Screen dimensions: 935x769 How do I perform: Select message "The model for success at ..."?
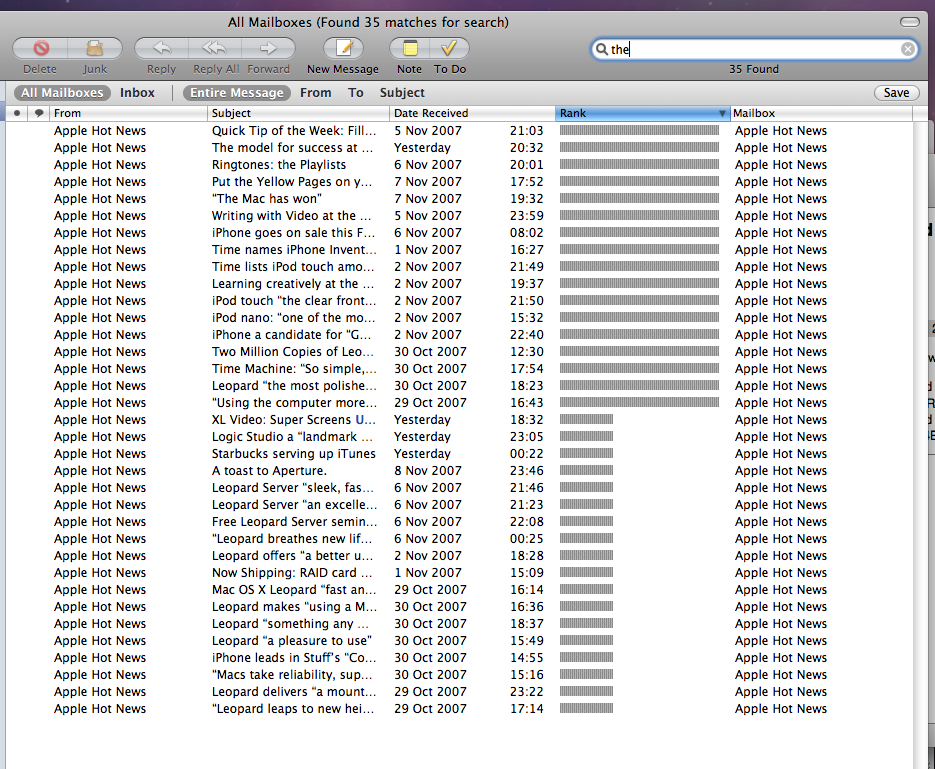[459, 147]
